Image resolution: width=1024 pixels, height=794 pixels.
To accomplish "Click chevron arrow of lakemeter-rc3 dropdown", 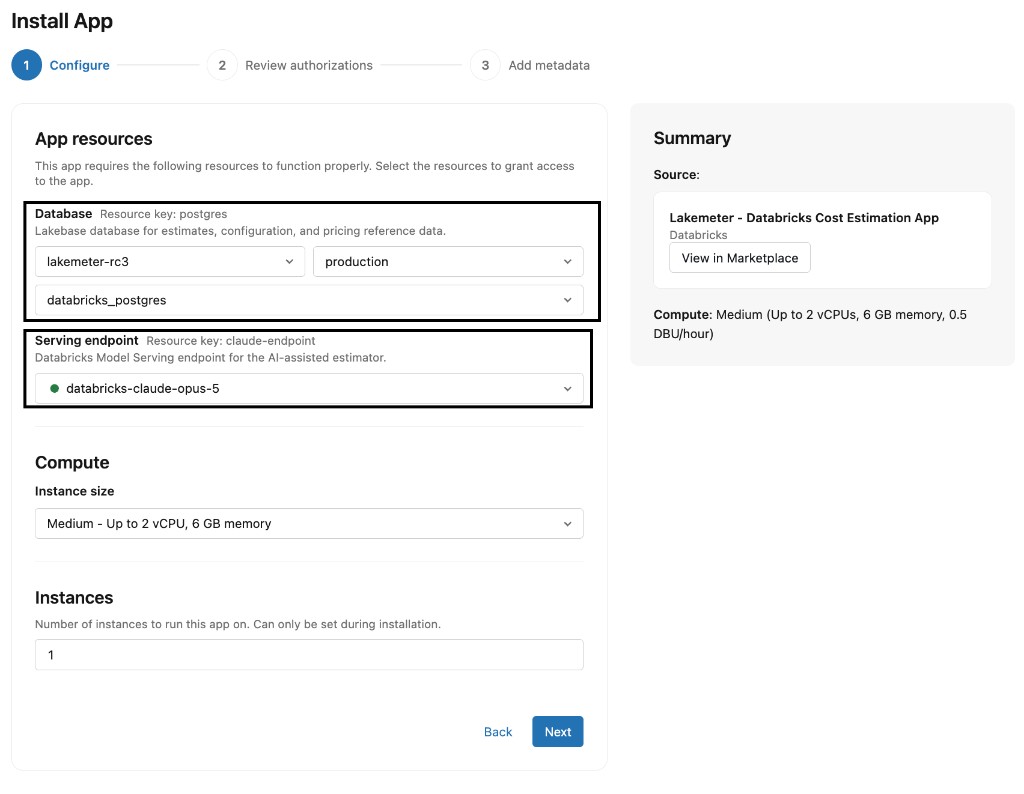I will pos(289,261).
